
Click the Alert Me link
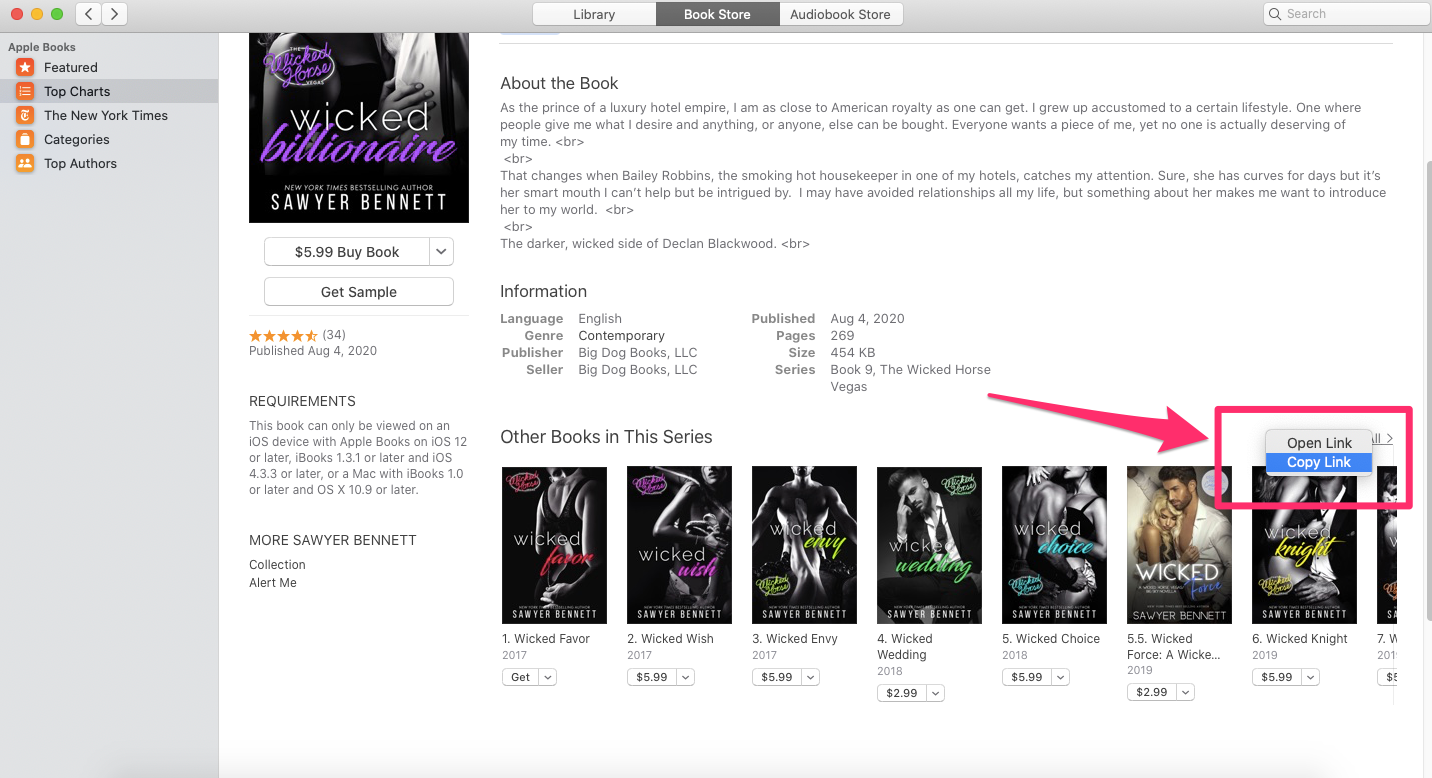click(273, 583)
